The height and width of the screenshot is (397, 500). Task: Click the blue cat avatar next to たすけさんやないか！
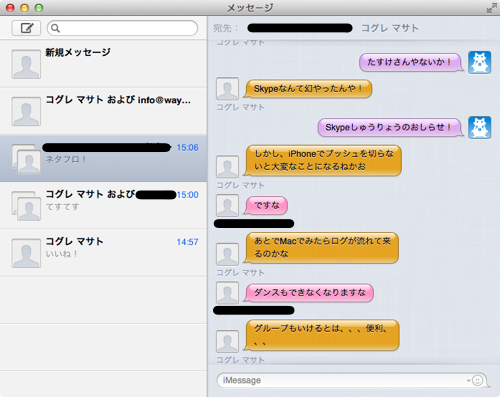pos(479,62)
